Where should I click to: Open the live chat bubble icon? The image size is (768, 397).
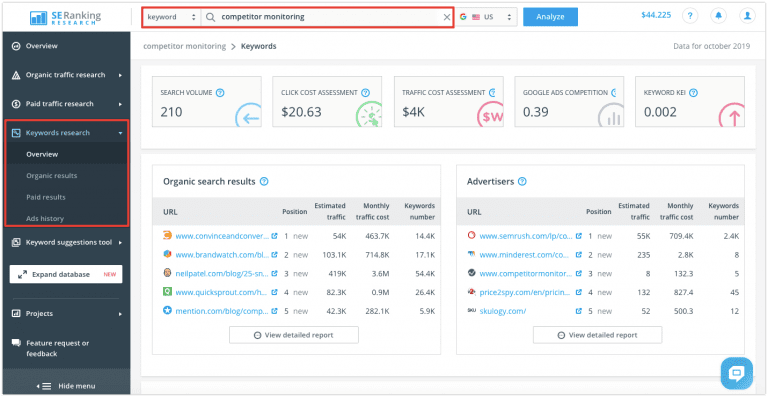tap(736, 374)
